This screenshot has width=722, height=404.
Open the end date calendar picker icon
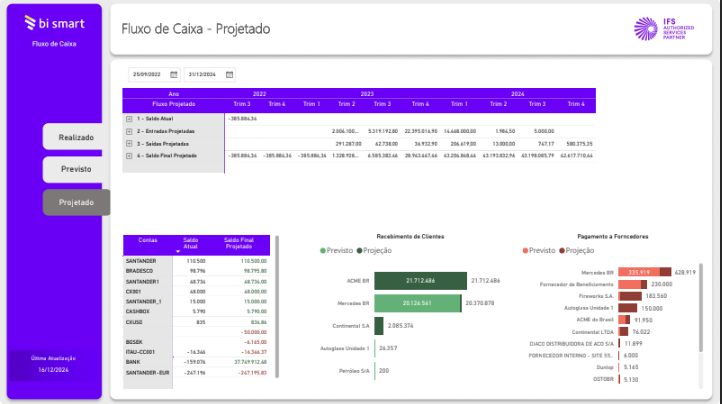[229, 74]
